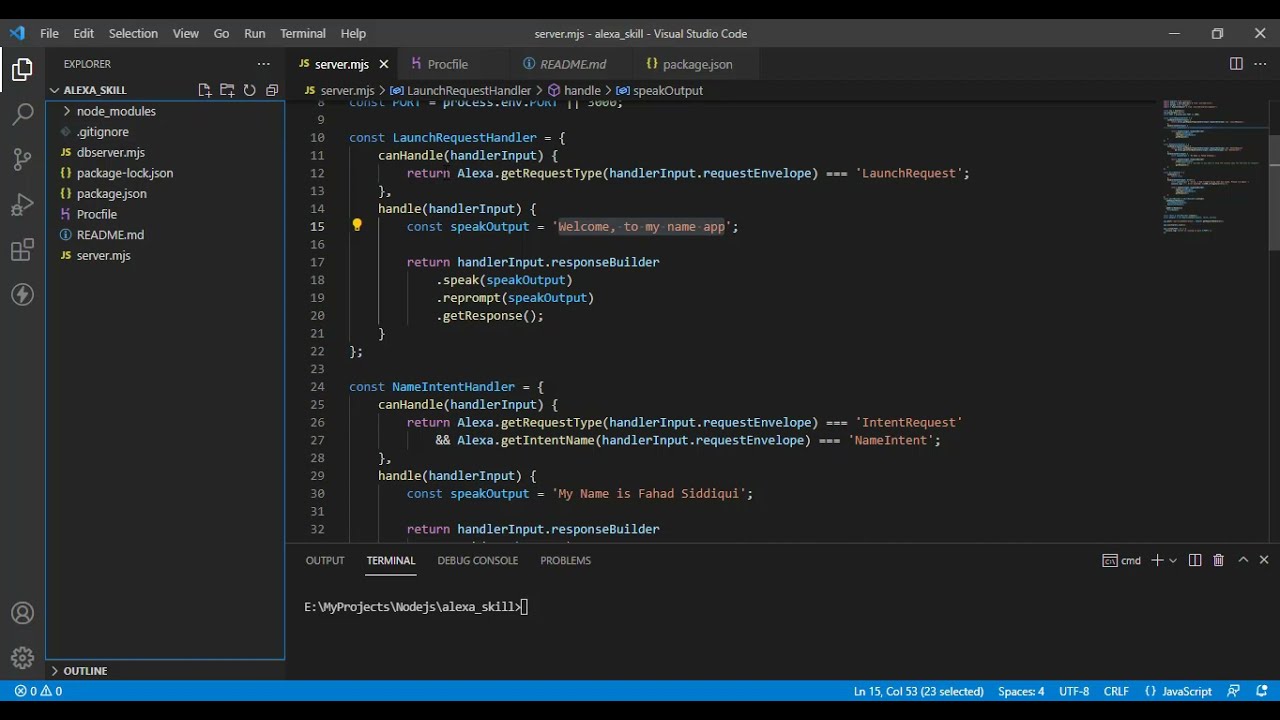Open the Terminal menu
The image size is (1280, 720).
click(303, 33)
